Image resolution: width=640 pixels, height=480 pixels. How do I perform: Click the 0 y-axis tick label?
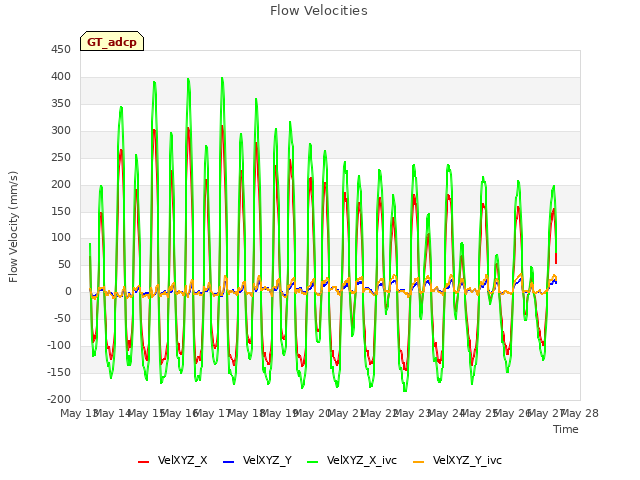[x=68, y=291]
